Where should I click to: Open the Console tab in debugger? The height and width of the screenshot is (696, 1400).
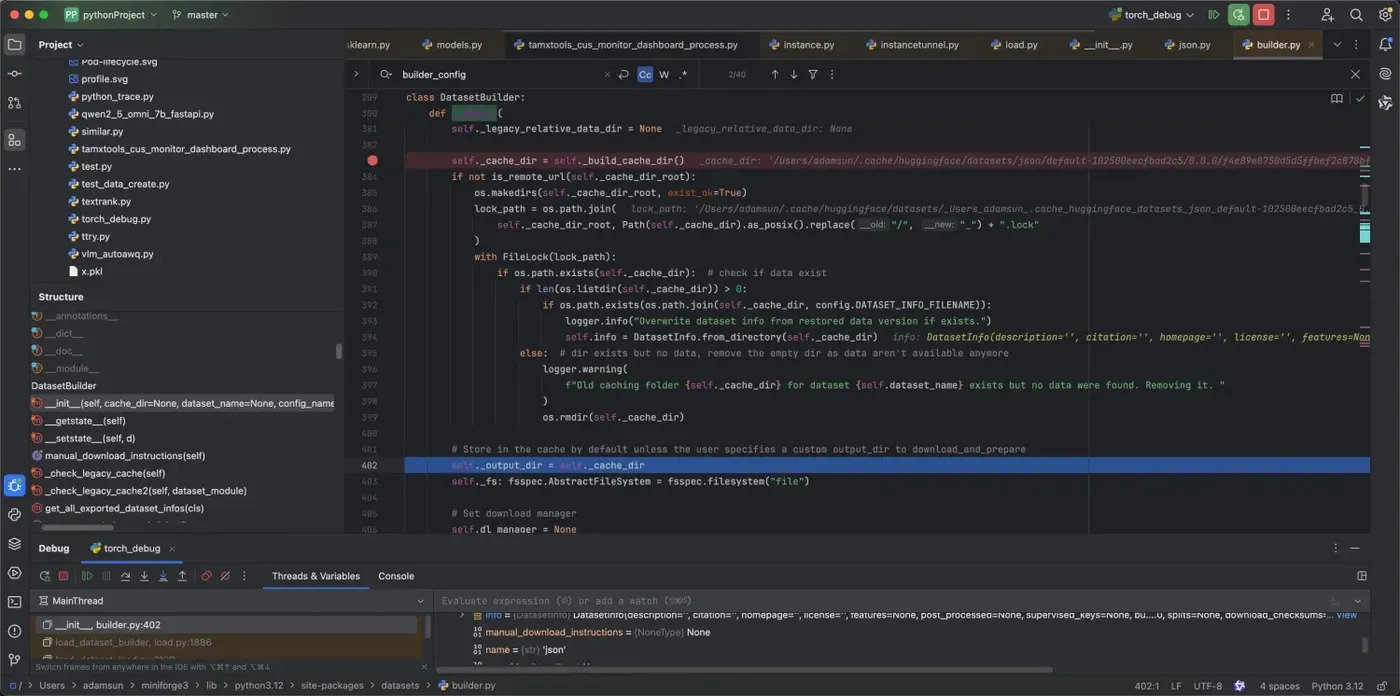396,576
